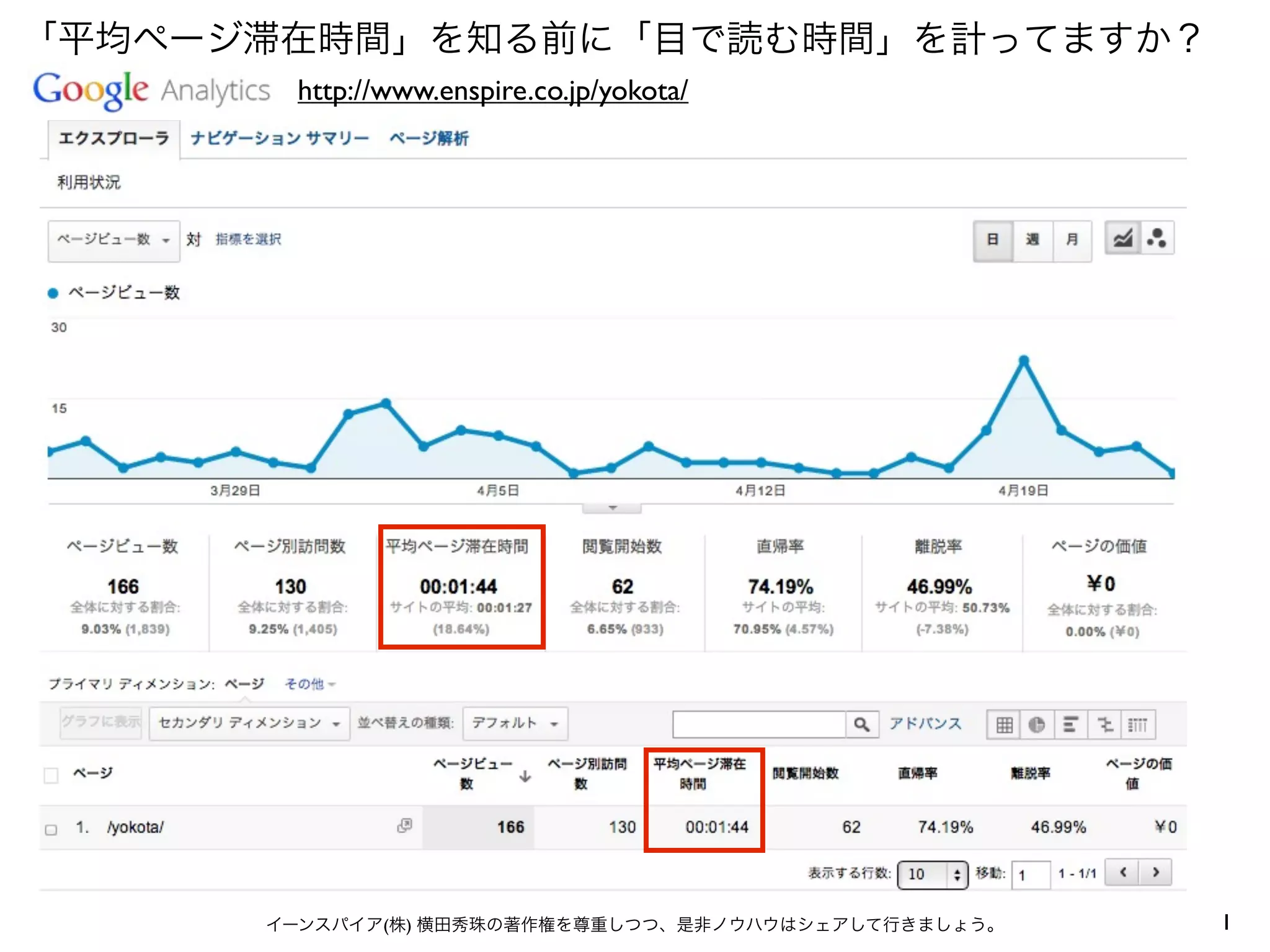Tick the select-all checkbox in page header
The width and height of the screenshot is (1270, 952).
click(51, 775)
